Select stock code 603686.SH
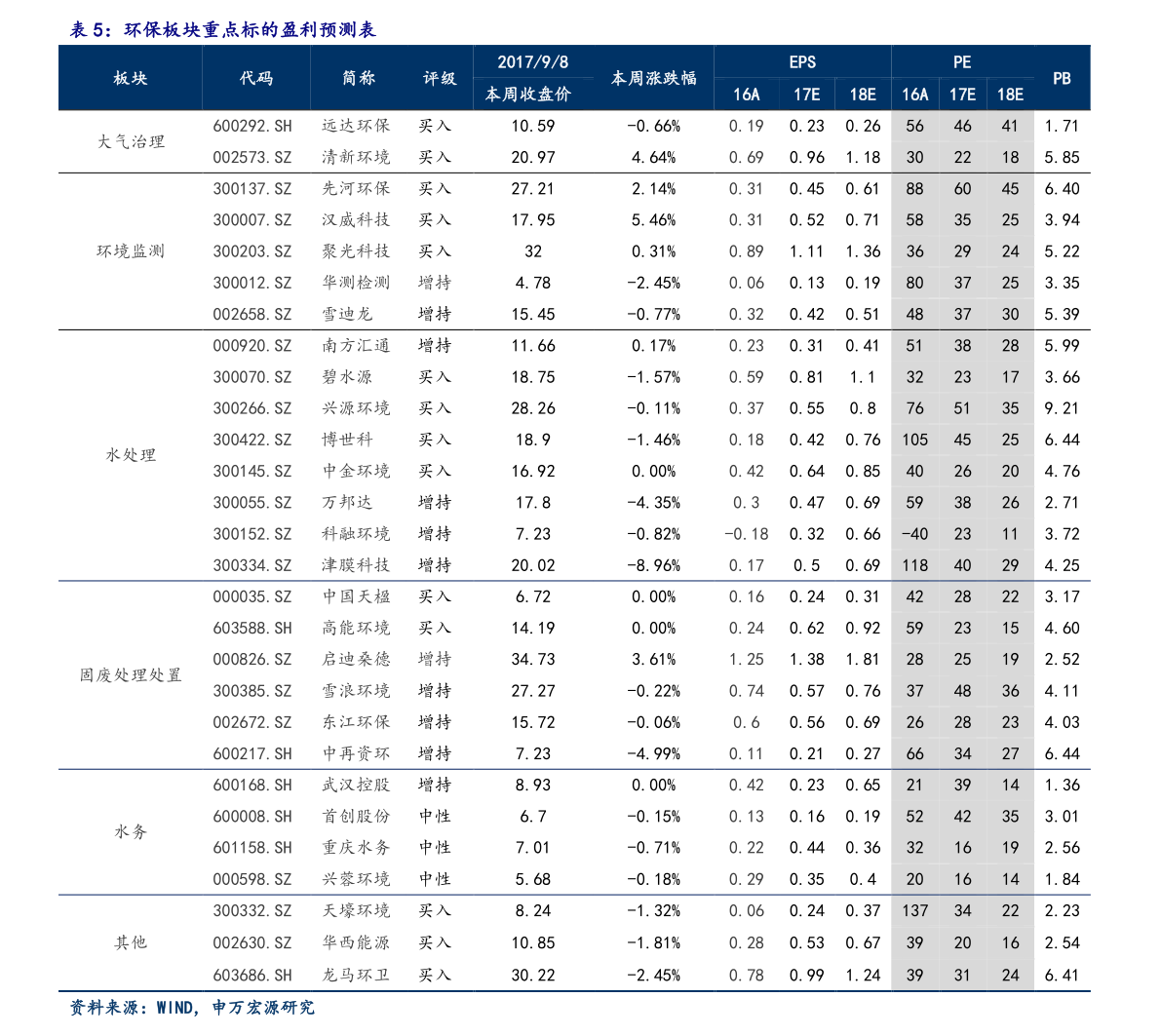 pyautogui.click(x=252, y=975)
